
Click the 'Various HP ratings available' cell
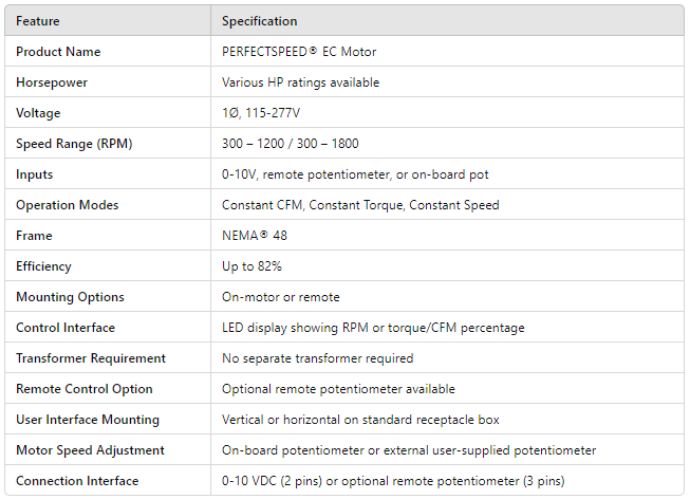[x=300, y=83]
